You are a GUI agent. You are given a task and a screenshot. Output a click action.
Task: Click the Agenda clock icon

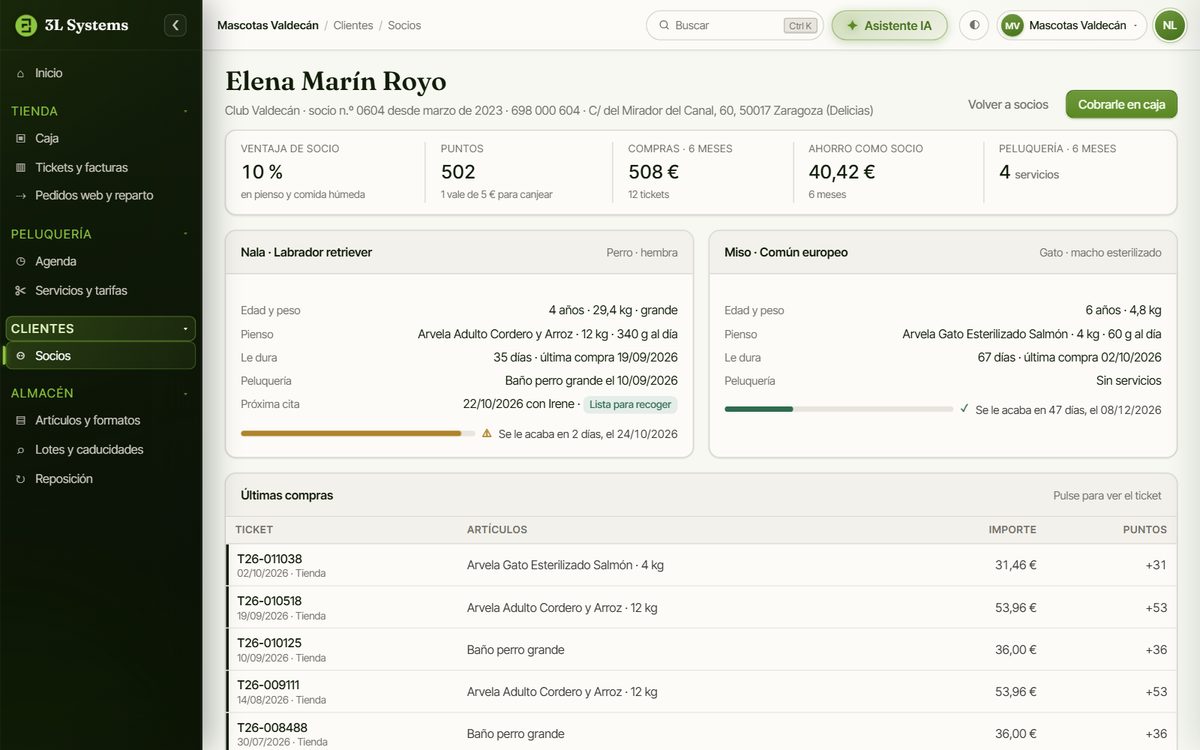[x=20, y=261]
